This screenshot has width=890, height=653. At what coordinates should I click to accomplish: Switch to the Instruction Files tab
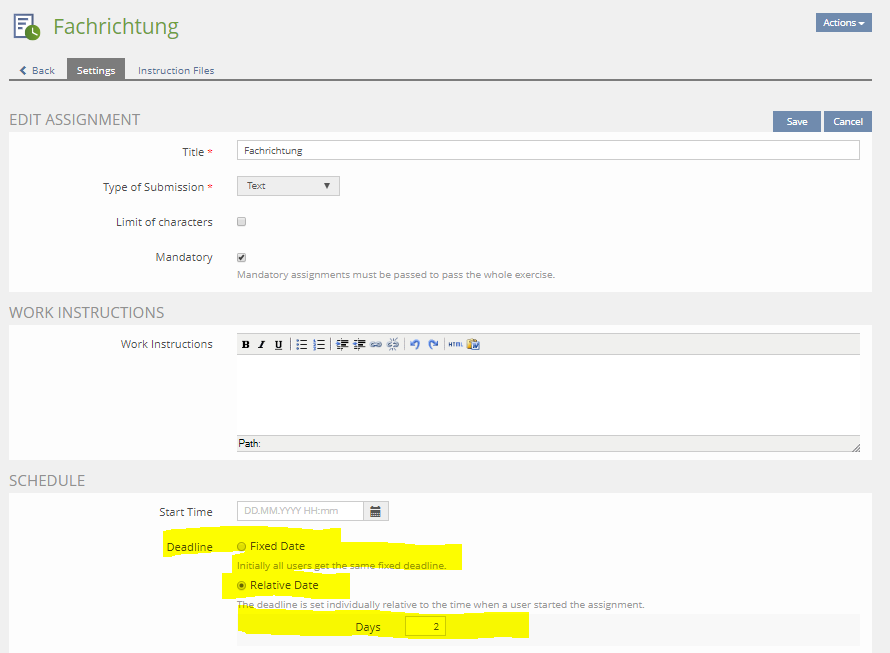176,70
